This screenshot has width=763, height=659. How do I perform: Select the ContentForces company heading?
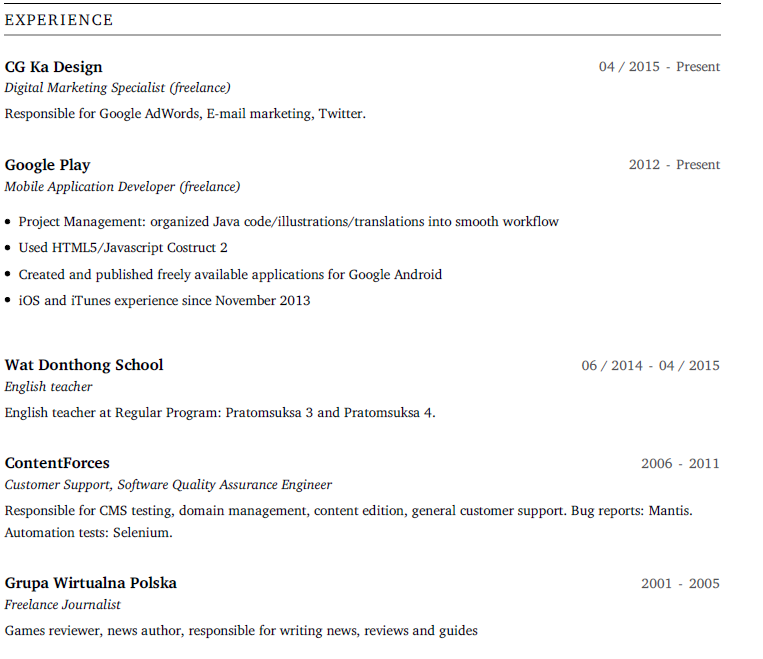57,463
